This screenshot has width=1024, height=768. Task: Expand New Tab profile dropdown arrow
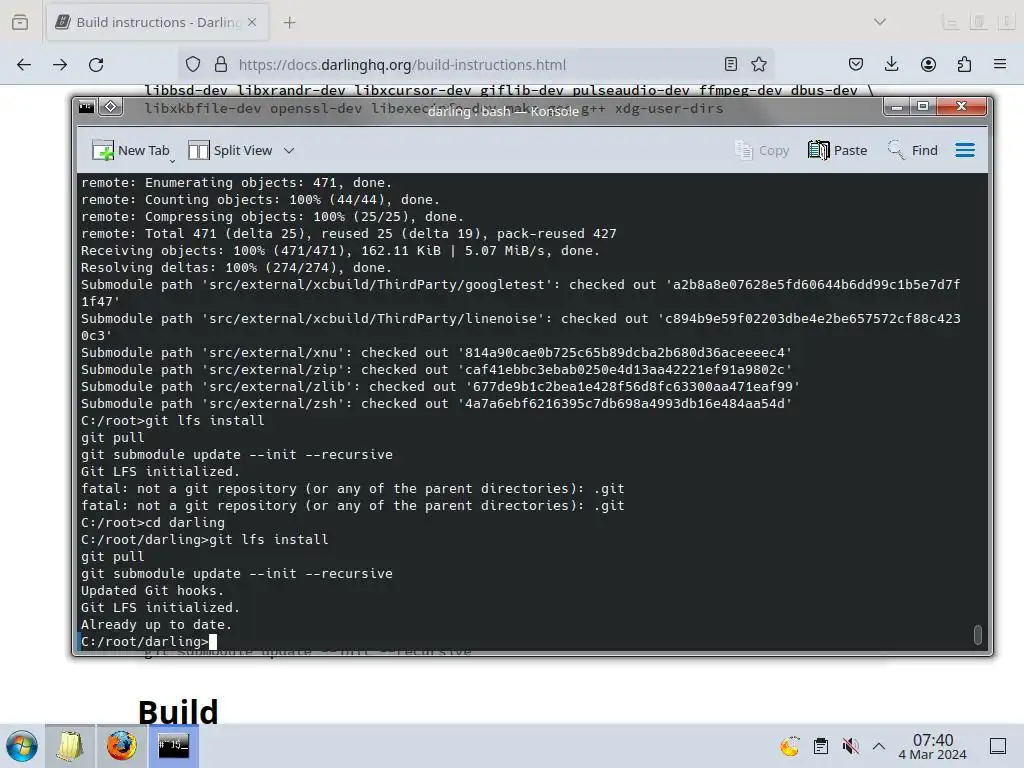172,161
